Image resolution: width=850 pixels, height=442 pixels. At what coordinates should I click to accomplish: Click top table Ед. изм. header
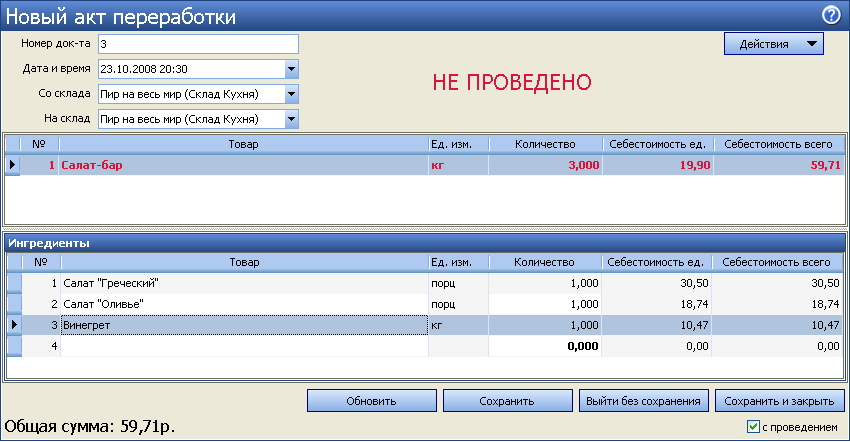tap(458, 144)
